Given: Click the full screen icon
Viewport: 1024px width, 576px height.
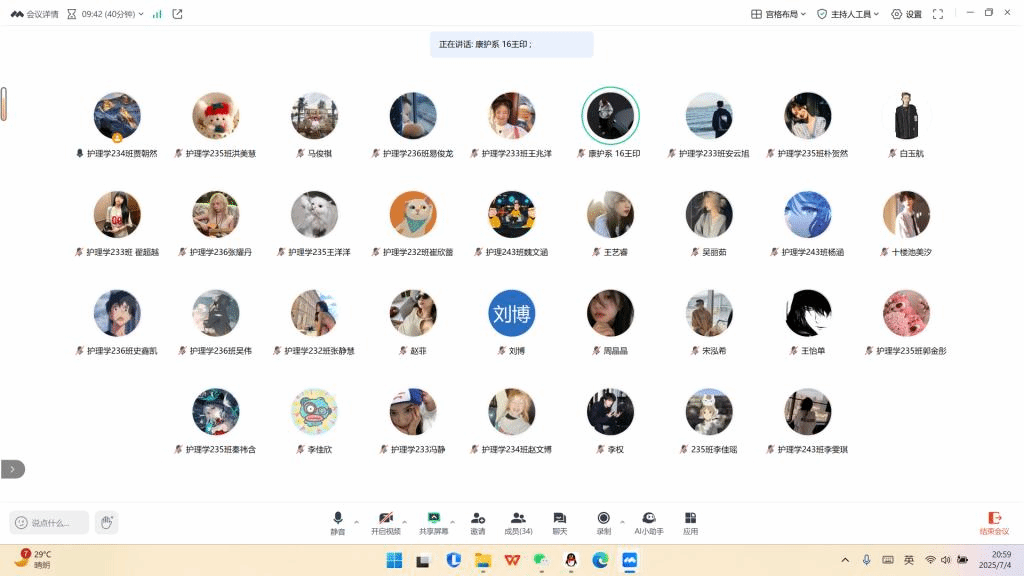Looking at the screenshot, I should point(938,14).
